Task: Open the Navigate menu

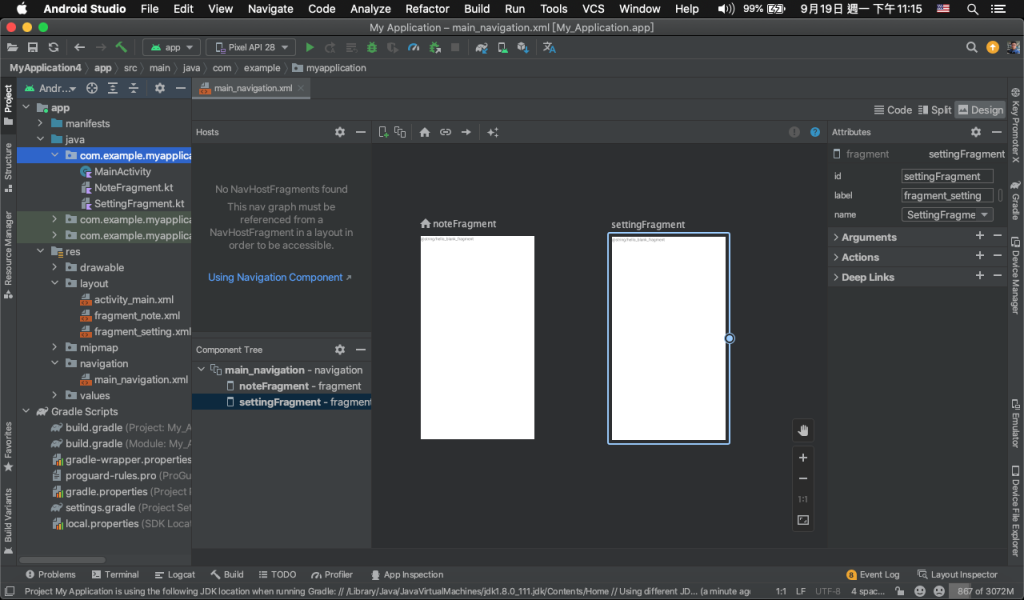Action: [x=270, y=8]
